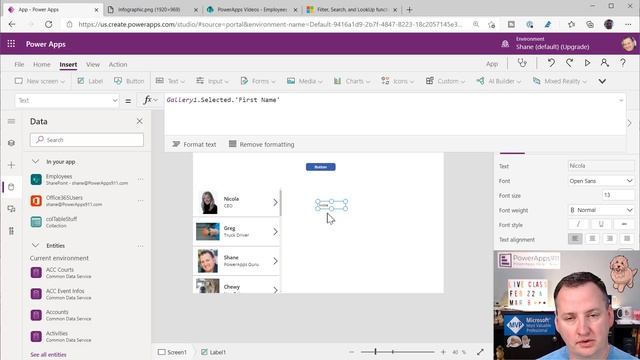640x360 pixels.
Task: Open the layers tree view icon in sidebar
Action: coord(11,143)
